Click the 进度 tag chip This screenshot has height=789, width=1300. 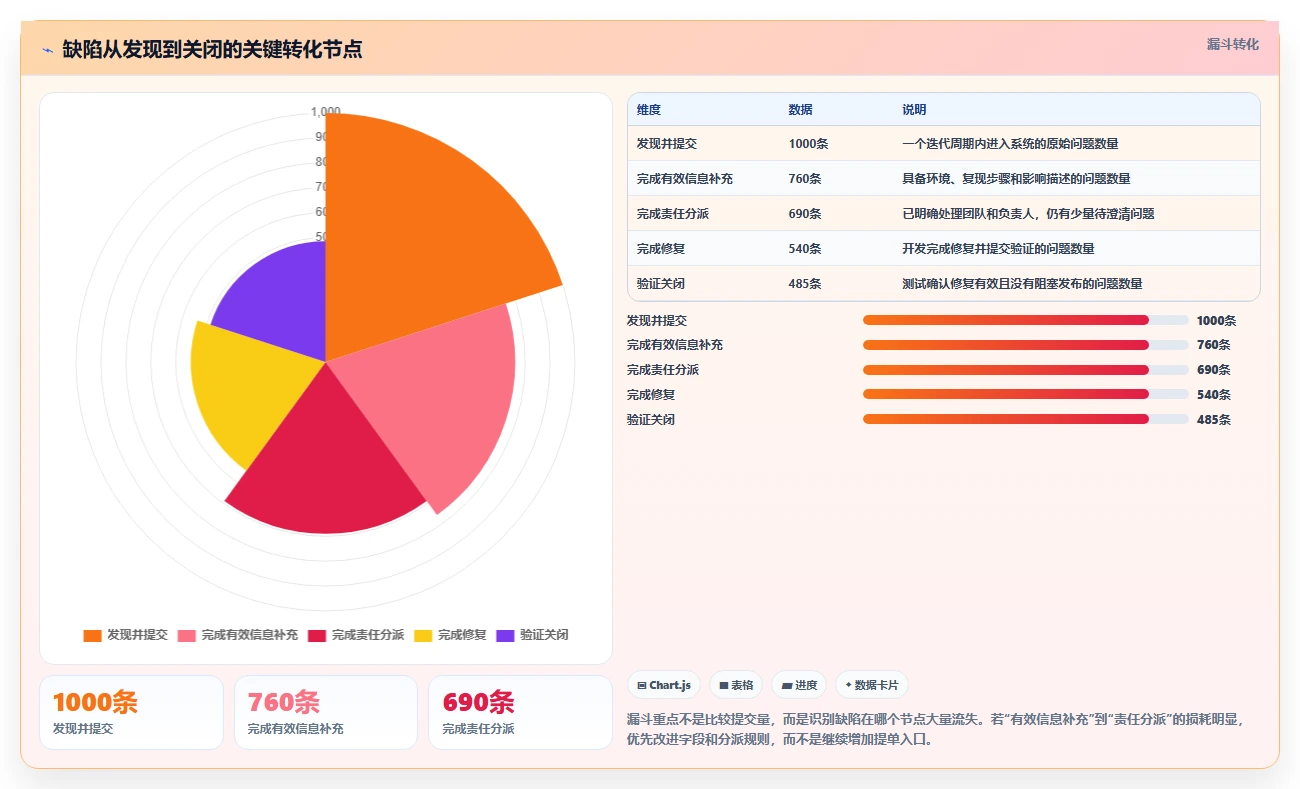[x=799, y=685]
